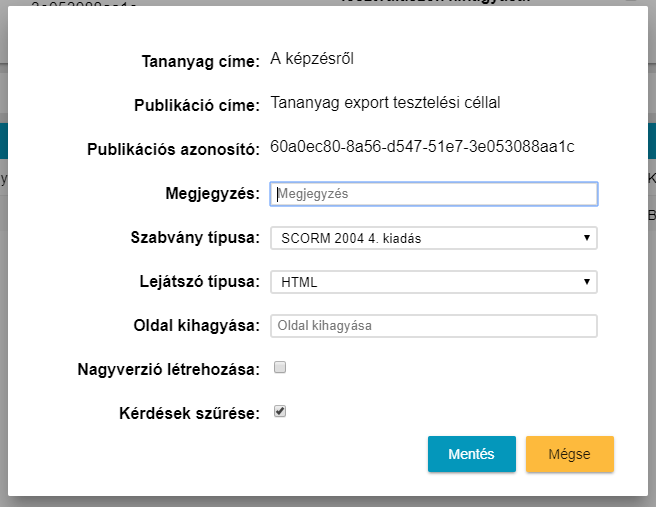This screenshot has height=507, width=656.
Task: Open the Szabvány típusa dropdown
Action: click(x=434, y=238)
